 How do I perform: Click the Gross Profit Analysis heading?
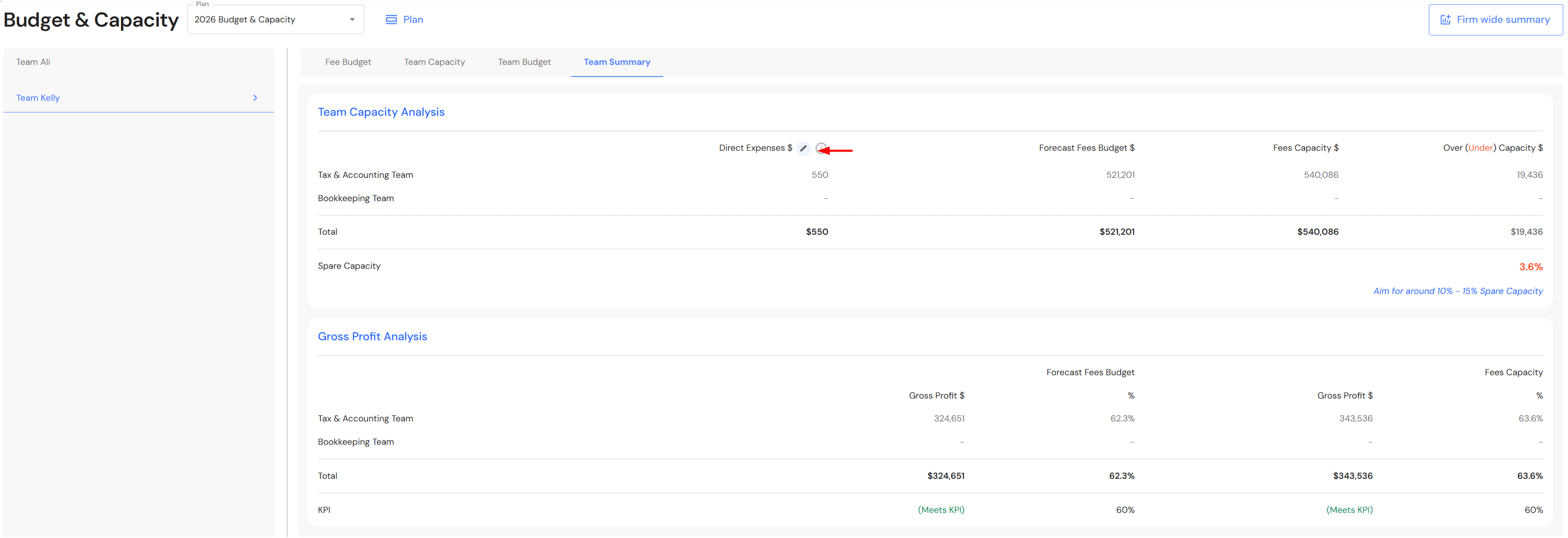pyautogui.click(x=372, y=336)
